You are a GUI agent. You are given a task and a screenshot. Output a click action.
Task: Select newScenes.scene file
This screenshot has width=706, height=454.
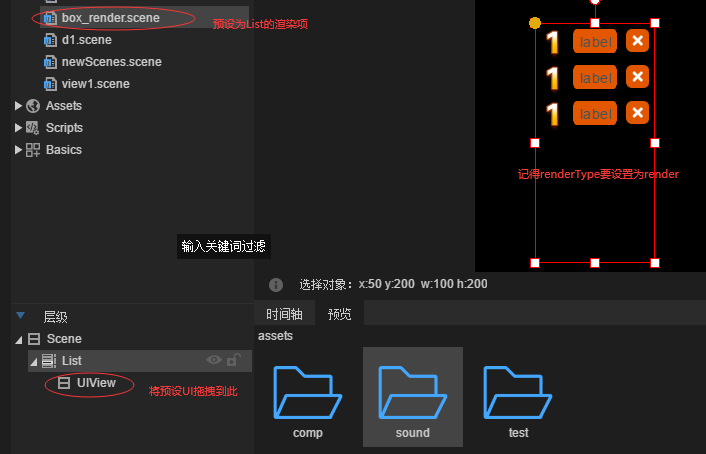coord(111,62)
